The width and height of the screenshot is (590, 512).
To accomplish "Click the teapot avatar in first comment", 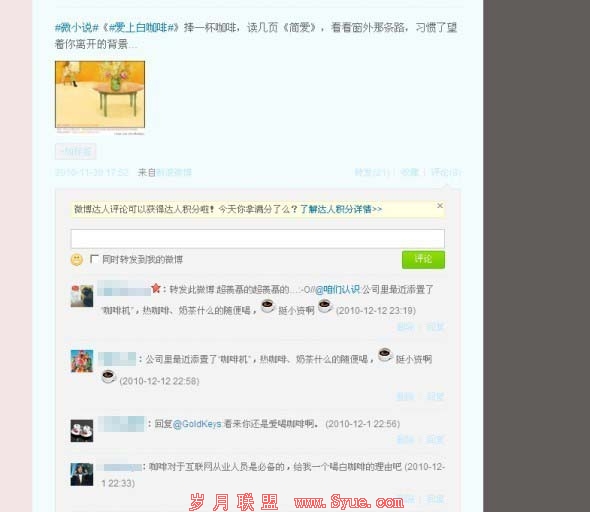I will pyautogui.click(x=82, y=296).
